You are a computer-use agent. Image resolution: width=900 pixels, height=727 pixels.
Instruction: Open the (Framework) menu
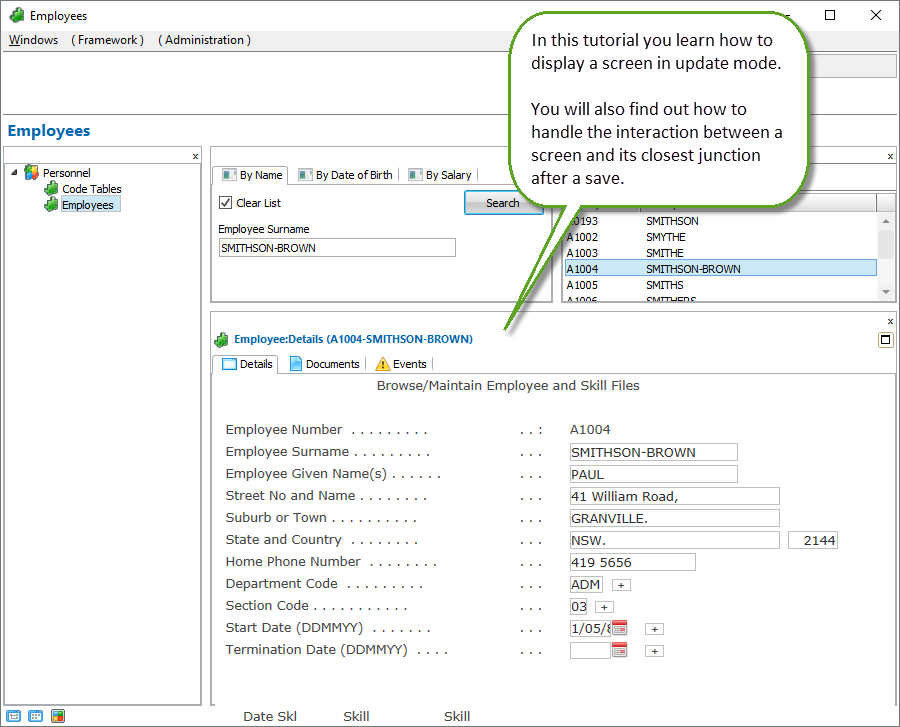[107, 40]
